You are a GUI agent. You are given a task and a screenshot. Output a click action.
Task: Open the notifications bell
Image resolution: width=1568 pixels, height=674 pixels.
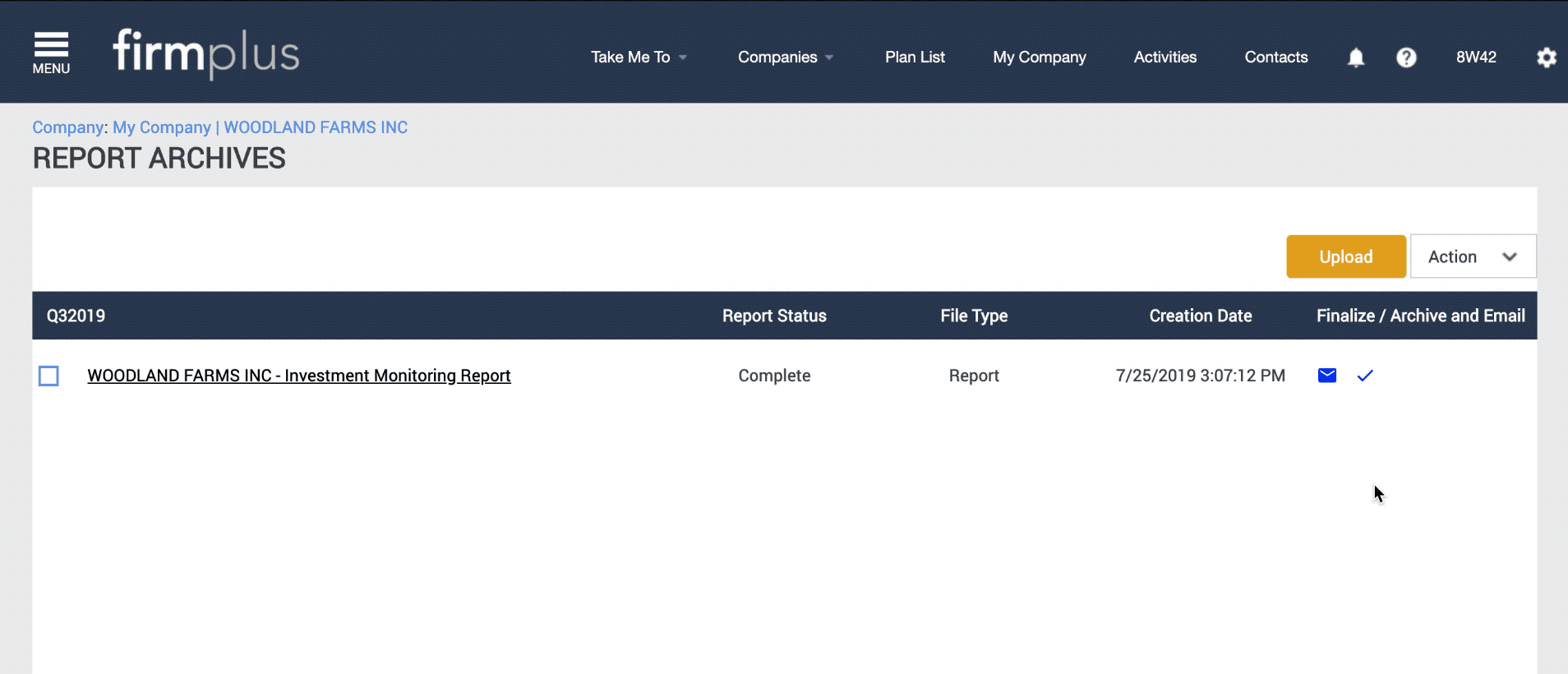(1356, 58)
